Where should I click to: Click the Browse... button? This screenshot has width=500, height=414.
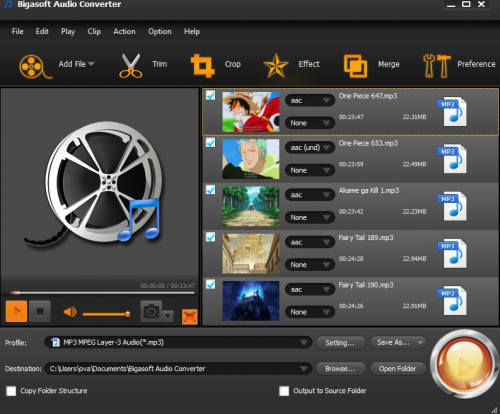tap(340, 369)
